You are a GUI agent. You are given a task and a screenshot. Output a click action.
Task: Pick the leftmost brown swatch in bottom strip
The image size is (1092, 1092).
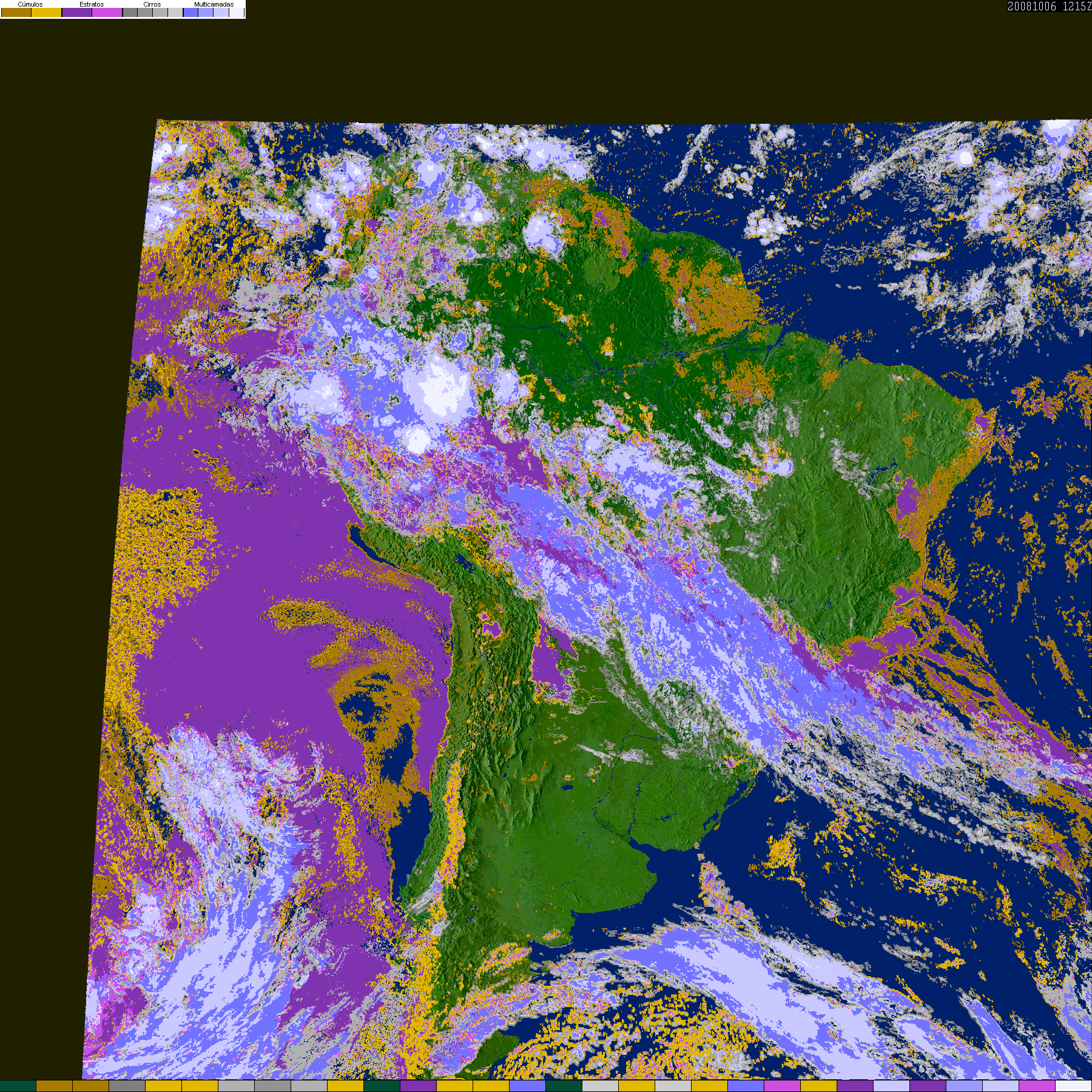[55, 1086]
